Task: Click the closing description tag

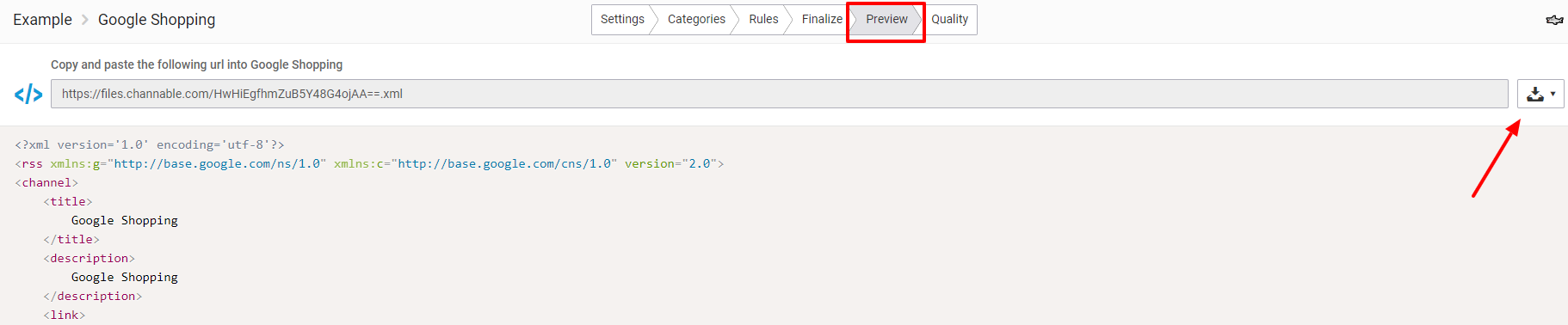Action: coord(93,296)
